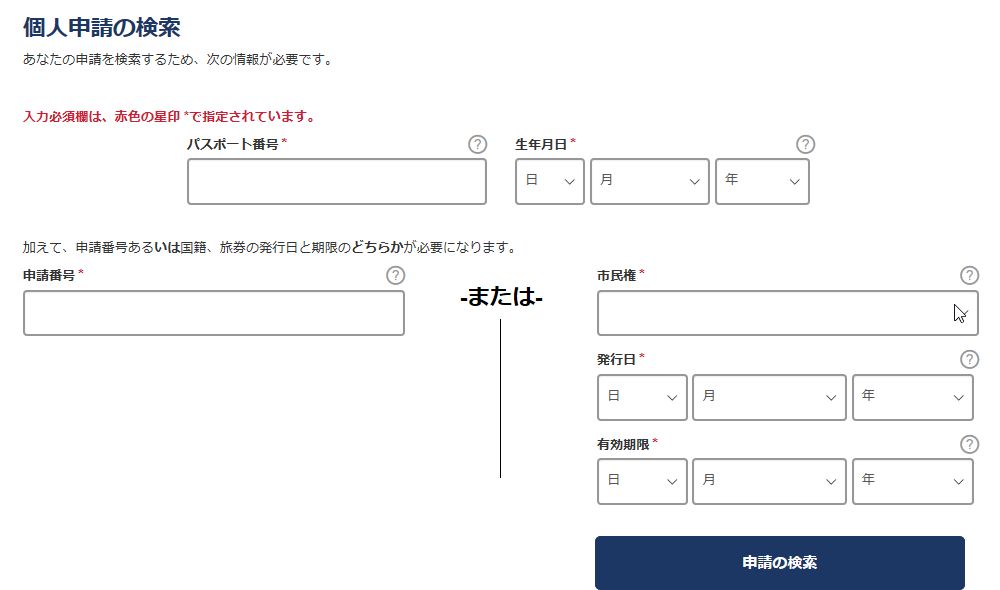Open the 年 dropdown under 有効期限
Screen dimensions: 1000x590
click(x=912, y=481)
